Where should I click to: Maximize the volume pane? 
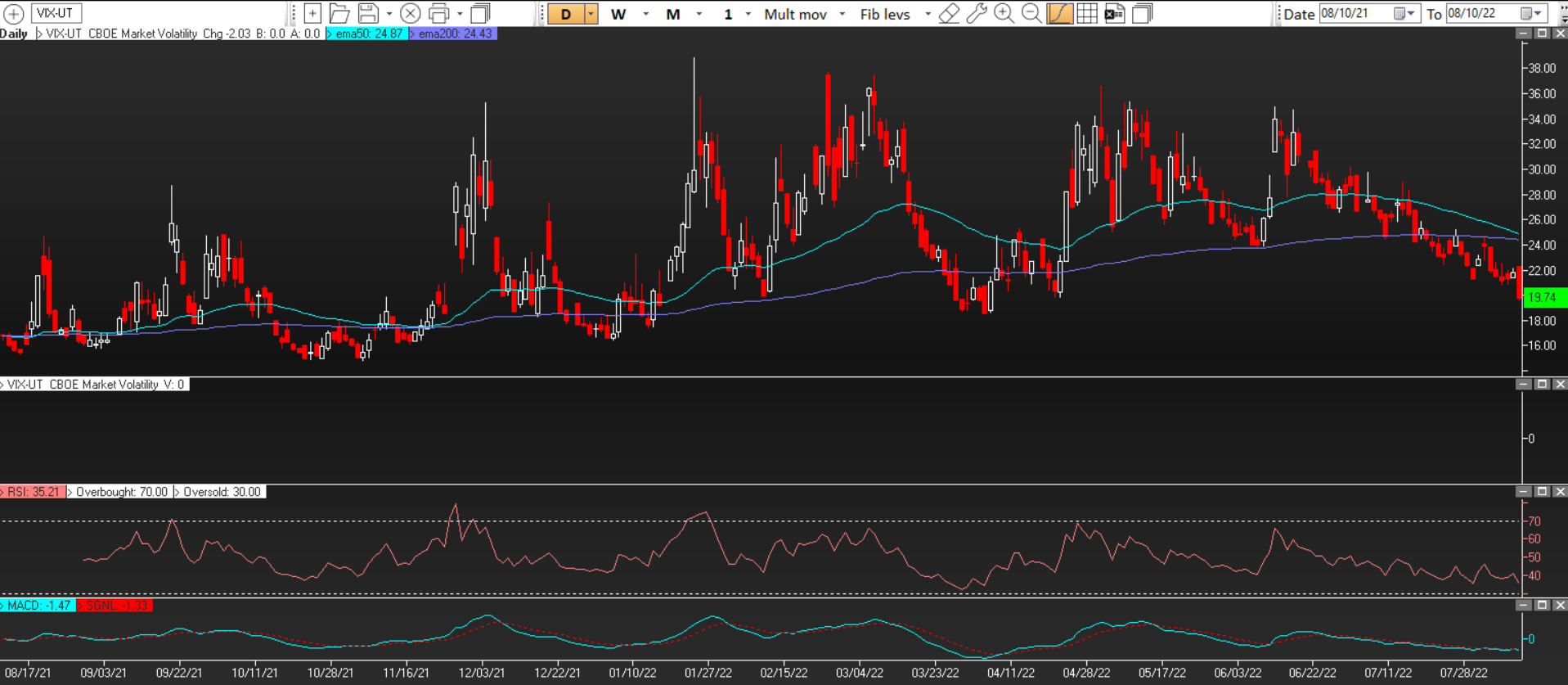(1542, 384)
